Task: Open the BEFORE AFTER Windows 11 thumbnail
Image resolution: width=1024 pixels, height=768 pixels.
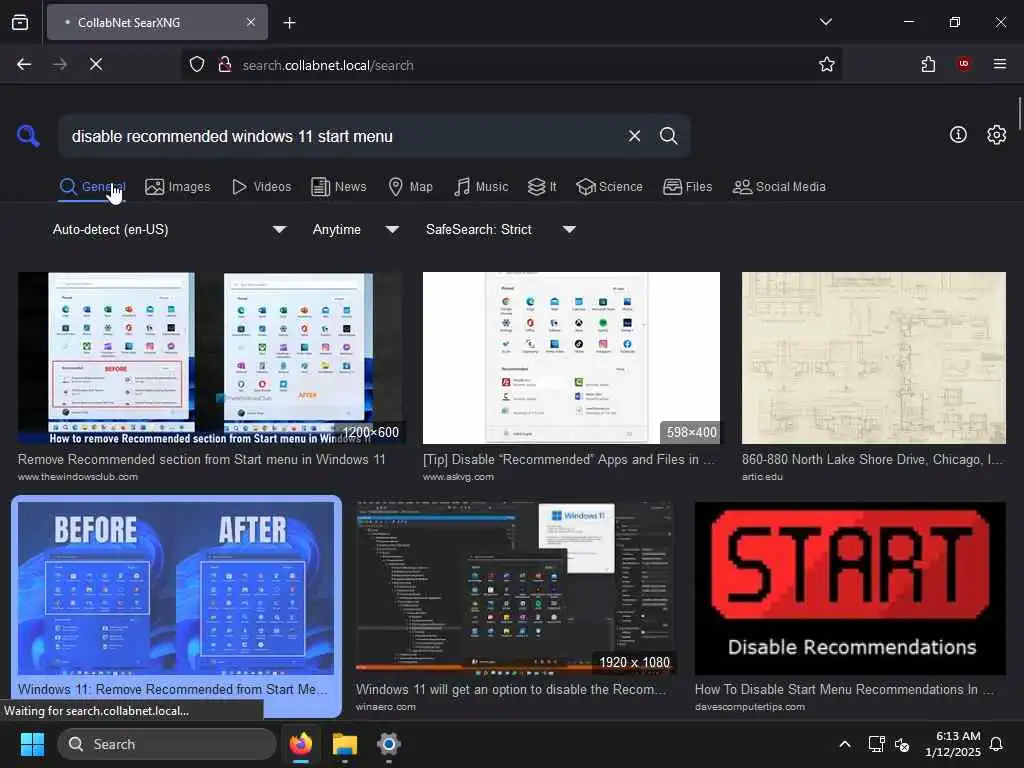Action: coord(176,588)
